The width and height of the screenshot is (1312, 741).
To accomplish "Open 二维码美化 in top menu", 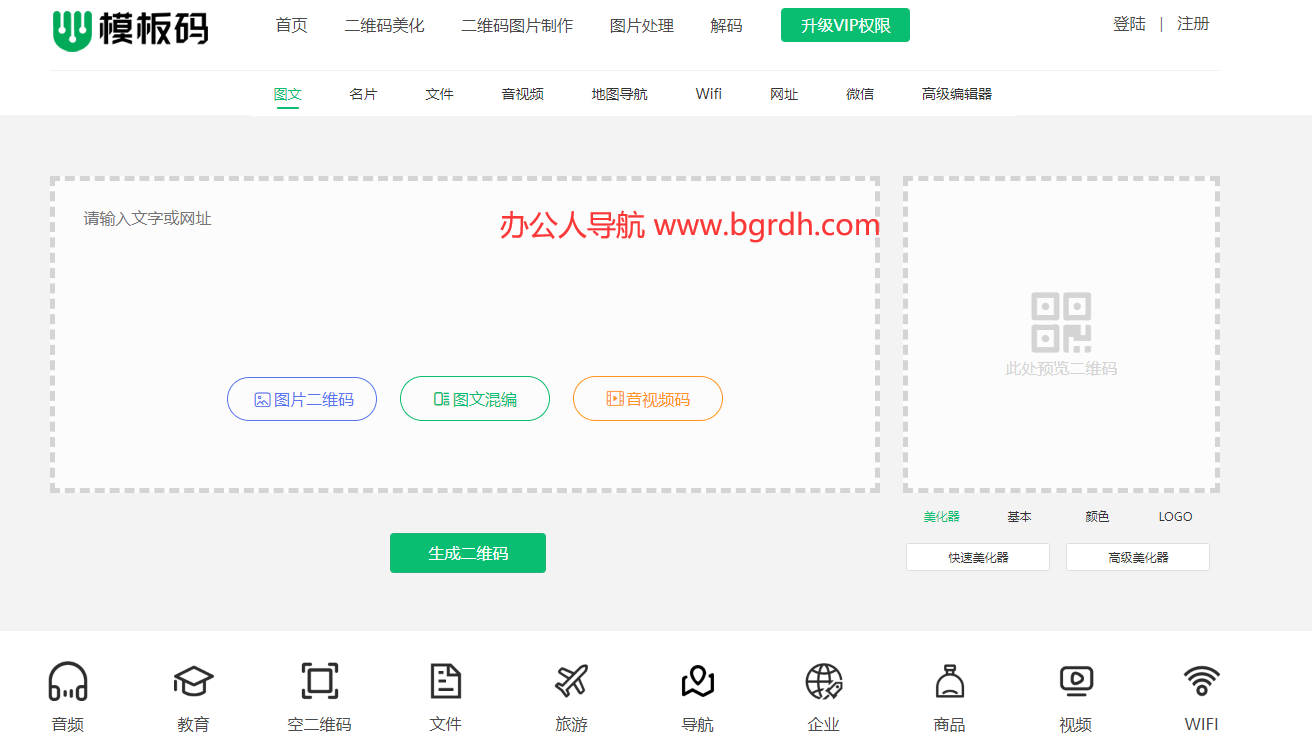I will [384, 26].
